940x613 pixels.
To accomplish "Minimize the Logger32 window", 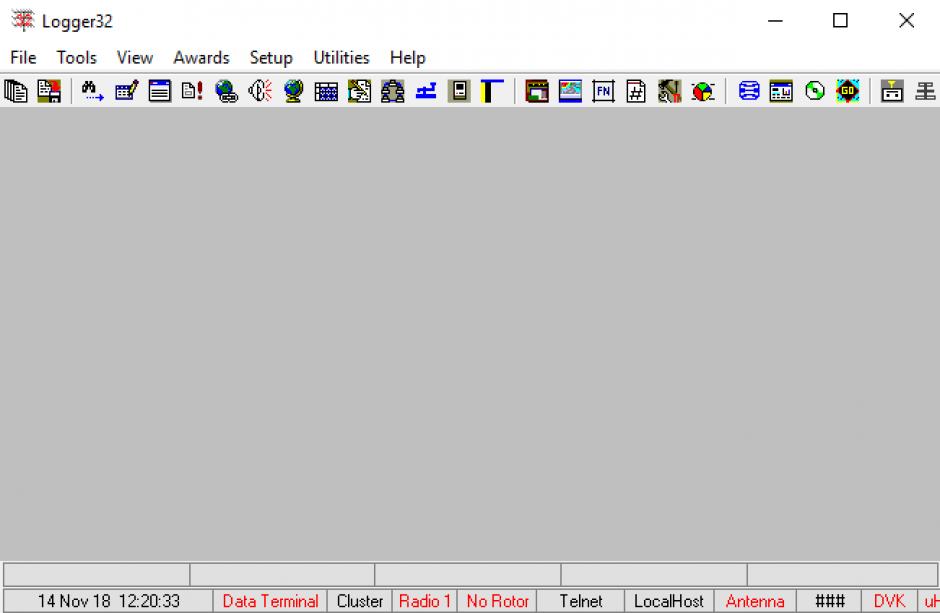I will coord(775,20).
